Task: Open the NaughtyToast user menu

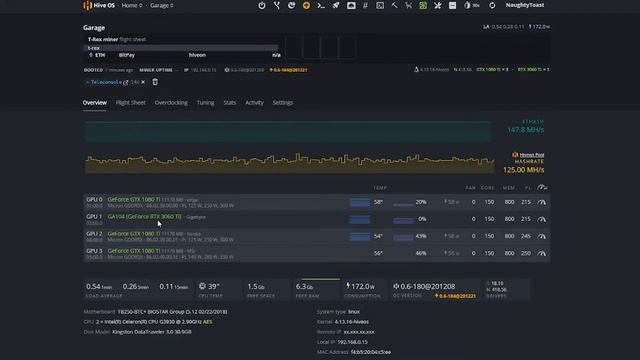Action: 525,5
